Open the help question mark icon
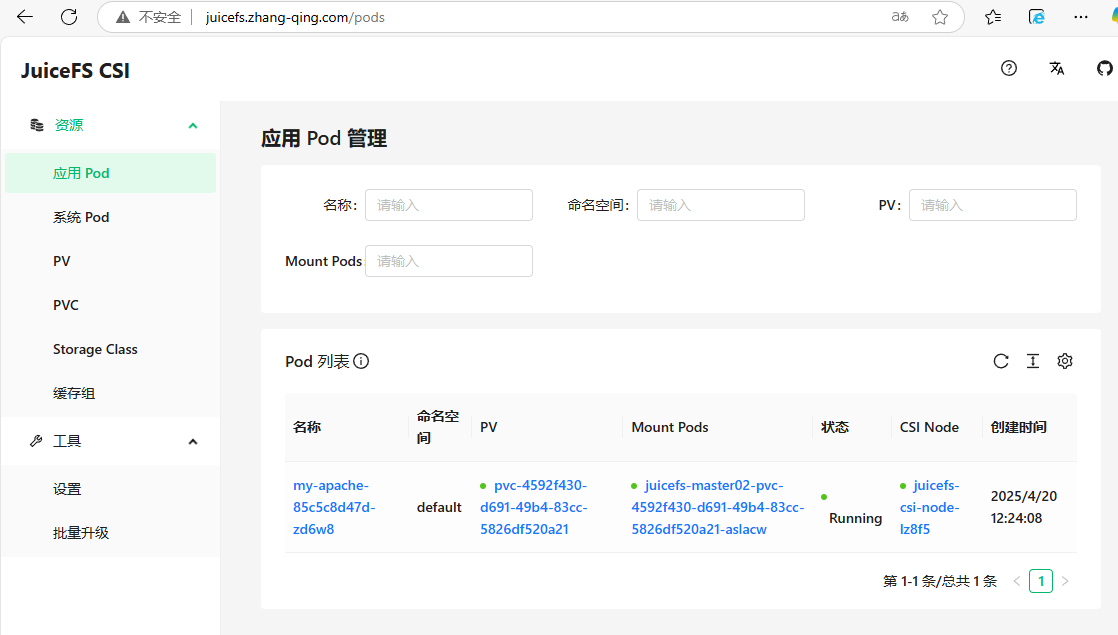 (x=1009, y=68)
